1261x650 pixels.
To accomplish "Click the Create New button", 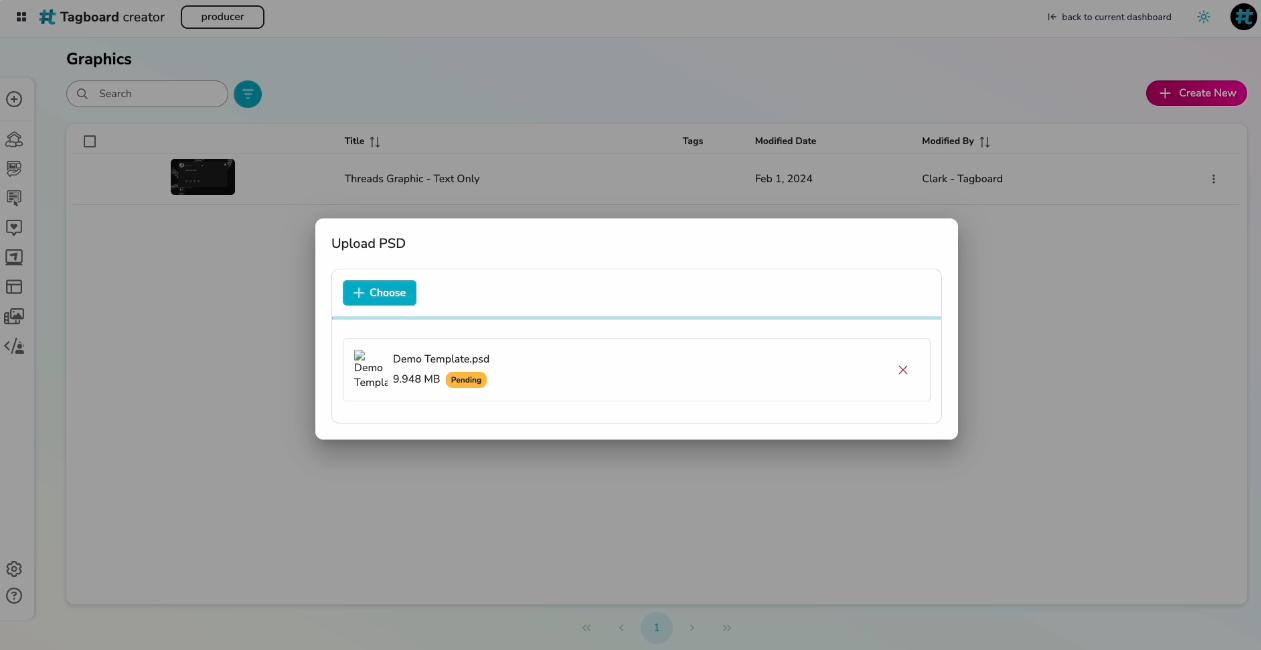I will click(1196, 93).
